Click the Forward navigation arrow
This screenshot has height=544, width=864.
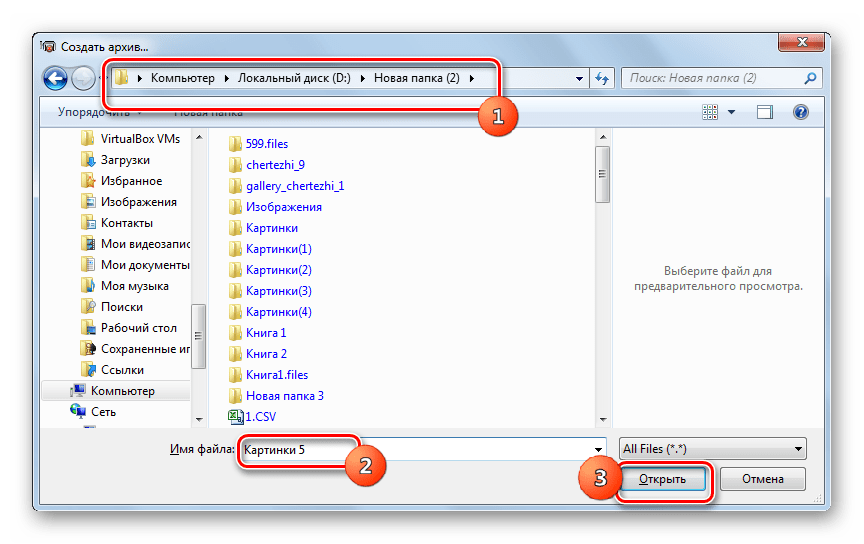click(84, 78)
